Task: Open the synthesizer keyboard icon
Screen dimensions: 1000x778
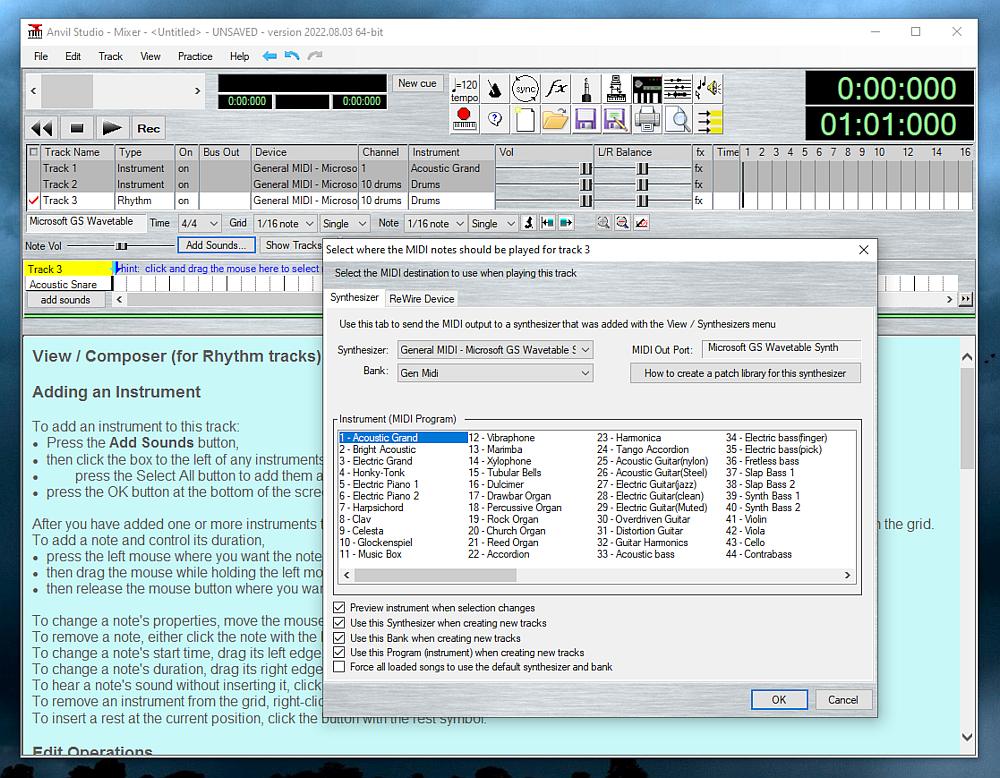Action: coord(647,89)
